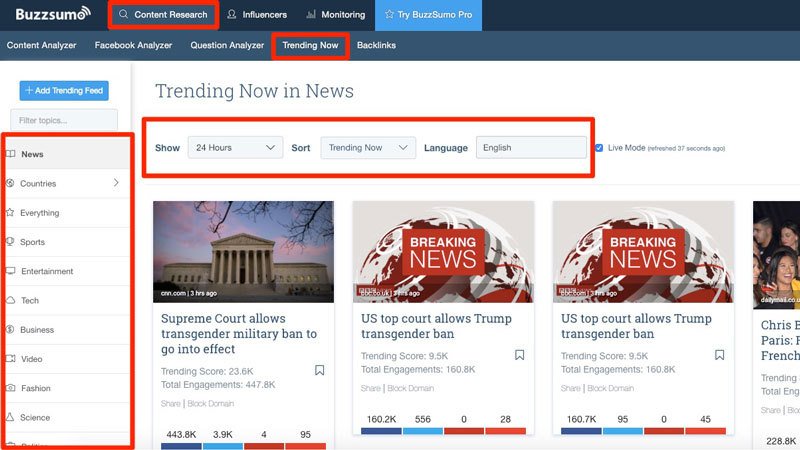Click Share under Supreme Court article

[x=170, y=404]
